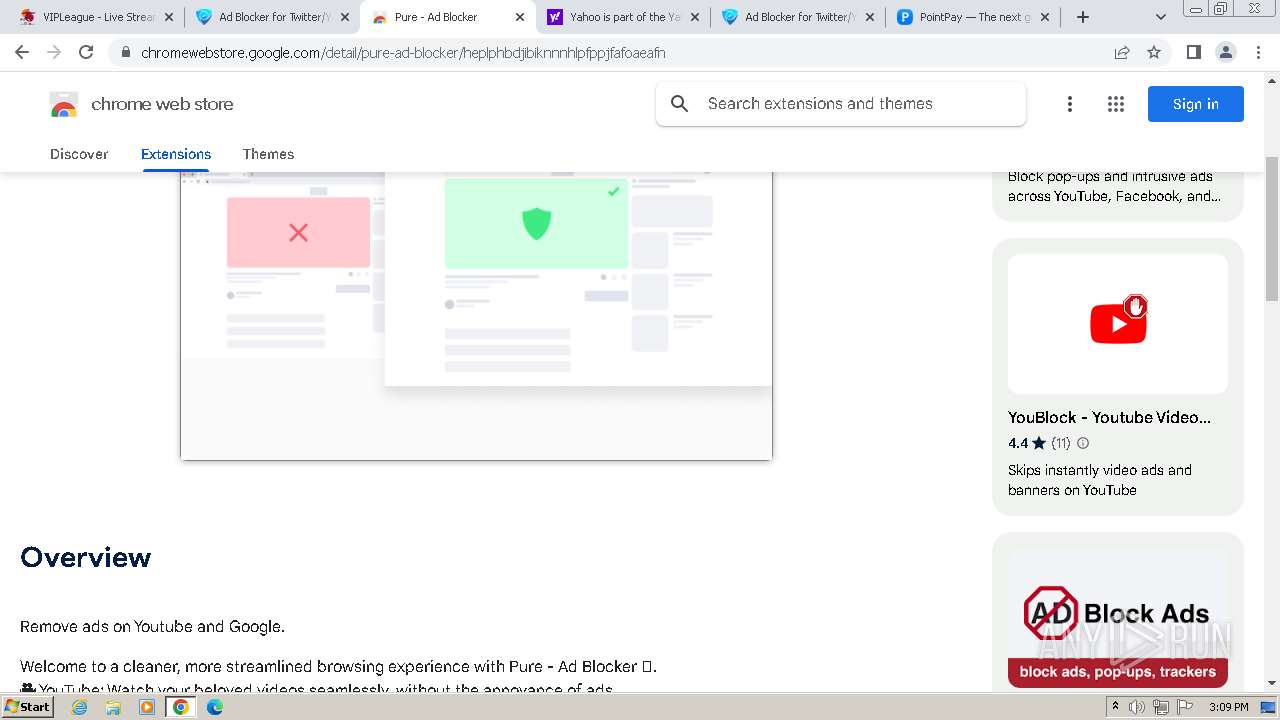Open the Extensions section
Screen dimensions: 1280x720
(176, 154)
